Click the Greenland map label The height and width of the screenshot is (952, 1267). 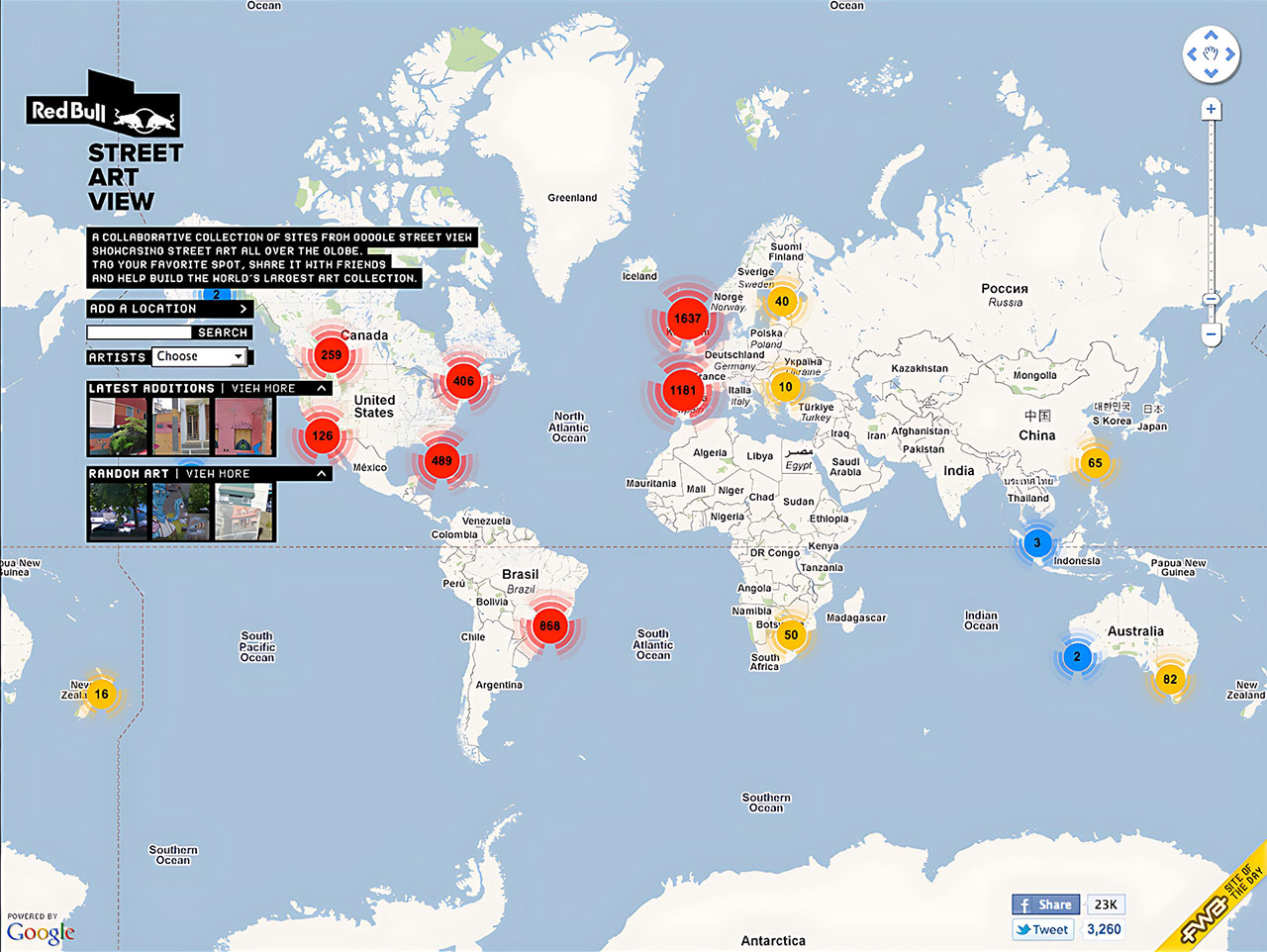pos(572,198)
